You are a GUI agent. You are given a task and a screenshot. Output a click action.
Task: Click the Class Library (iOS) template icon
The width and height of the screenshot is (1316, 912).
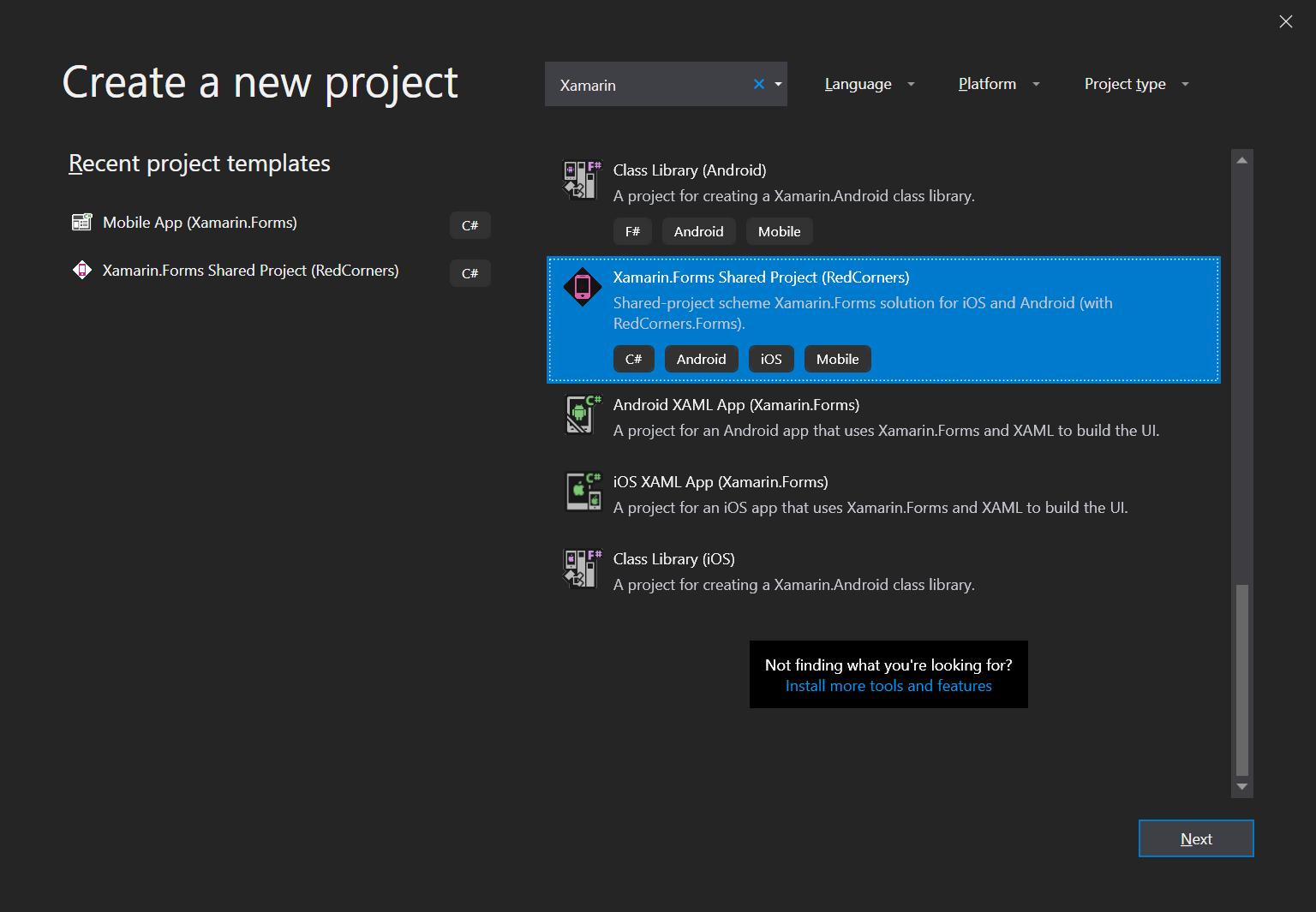coord(583,568)
